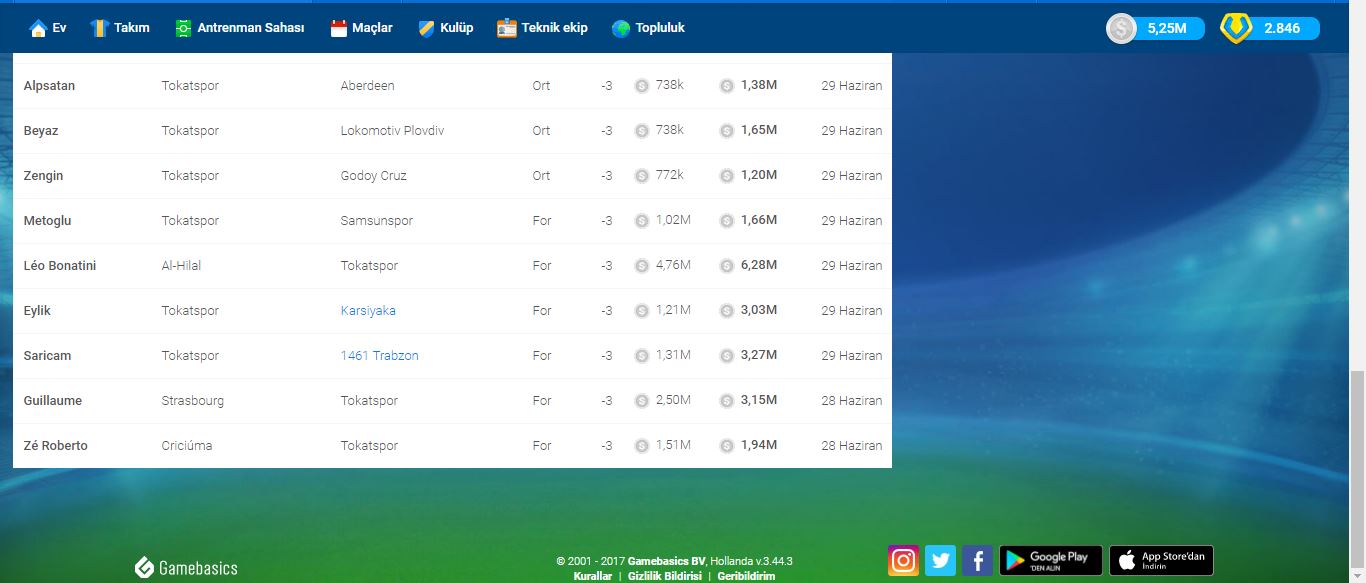The width and height of the screenshot is (1366, 583).
Task: Select player name Léo Bonatini
Action: coord(60,266)
